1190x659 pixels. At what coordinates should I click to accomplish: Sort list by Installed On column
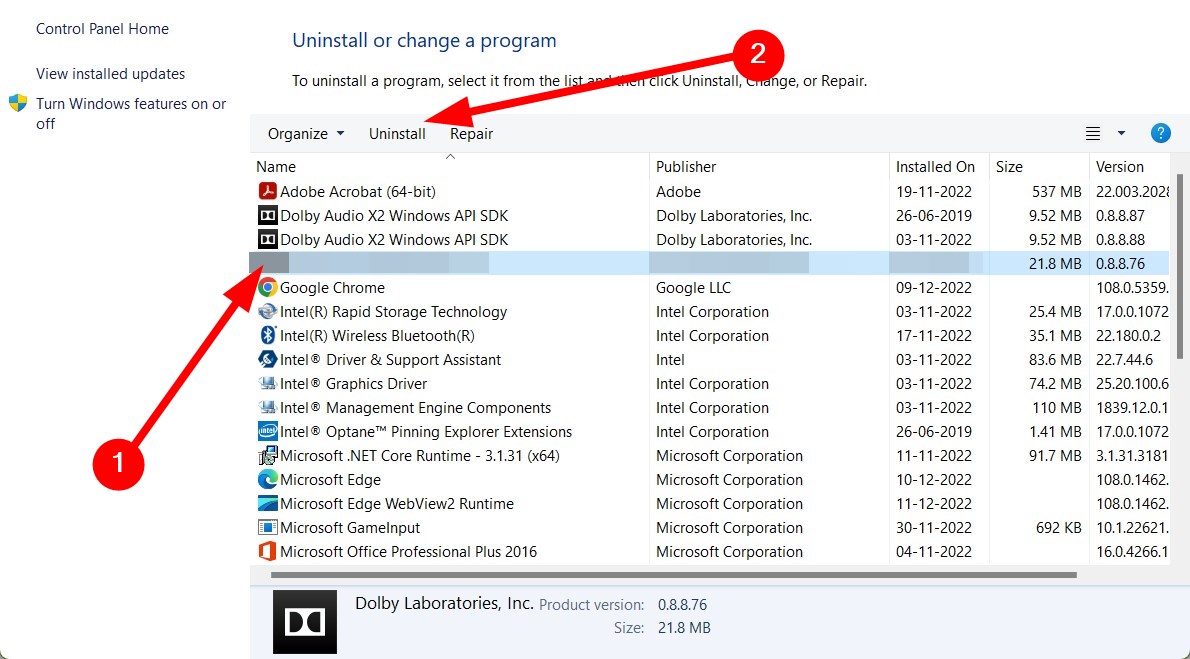pos(935,166)
